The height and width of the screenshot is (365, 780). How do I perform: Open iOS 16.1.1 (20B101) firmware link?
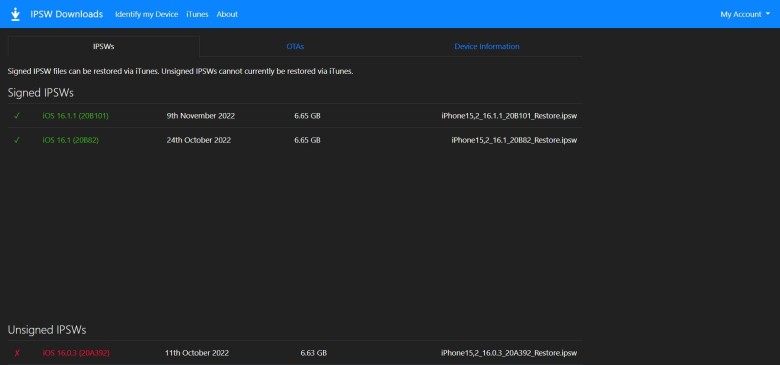pyautogui.click(x=76, y=116)
